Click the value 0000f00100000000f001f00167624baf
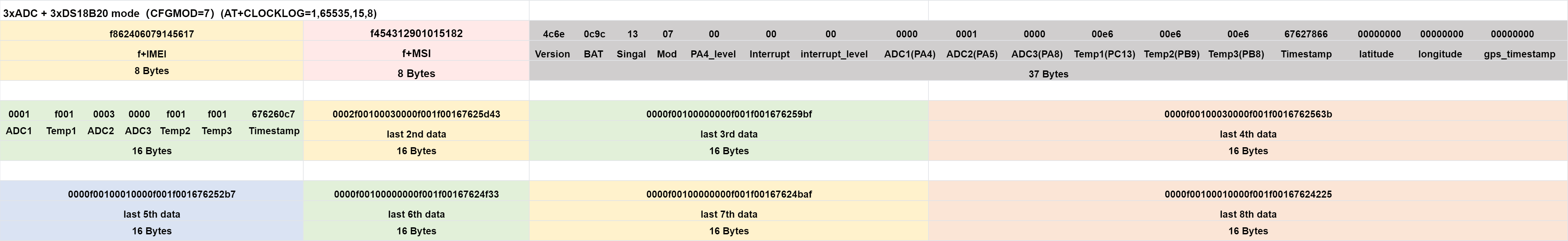The image size is (1568, 241). tap(729, 195)
